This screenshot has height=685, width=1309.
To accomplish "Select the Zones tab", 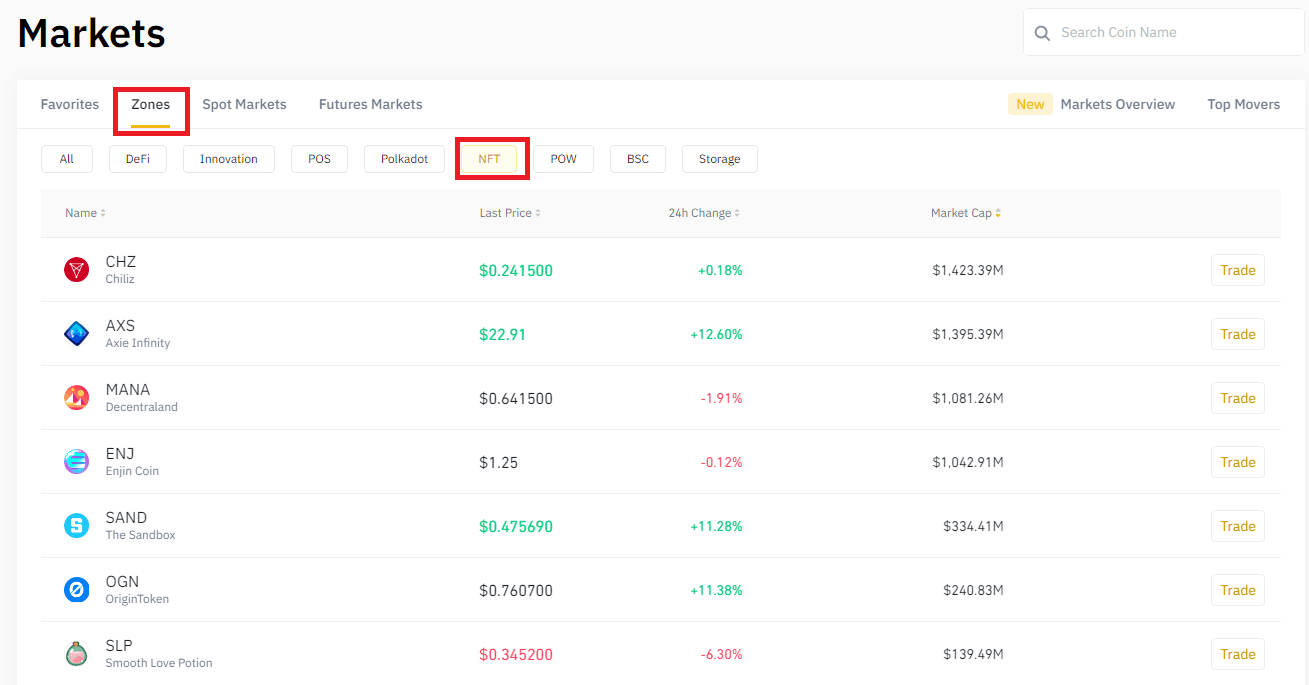I will pyautogui.click(x=151, y=104).
